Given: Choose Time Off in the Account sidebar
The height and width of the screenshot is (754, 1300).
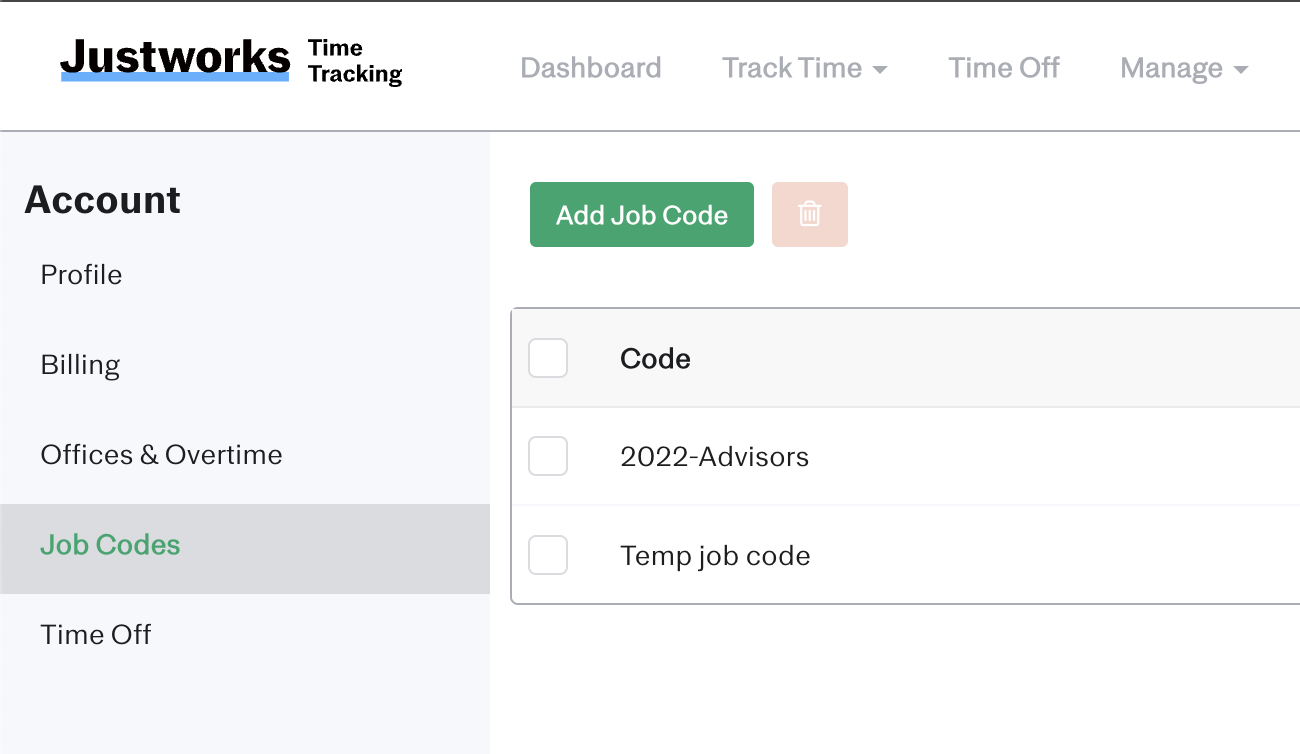Looking at the screenshot, I should [96, 635].
